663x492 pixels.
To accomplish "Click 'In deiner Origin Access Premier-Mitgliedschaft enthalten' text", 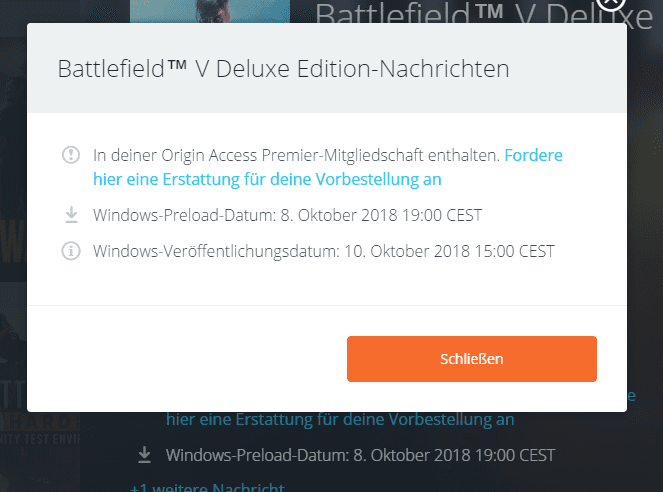I will 297,156.
